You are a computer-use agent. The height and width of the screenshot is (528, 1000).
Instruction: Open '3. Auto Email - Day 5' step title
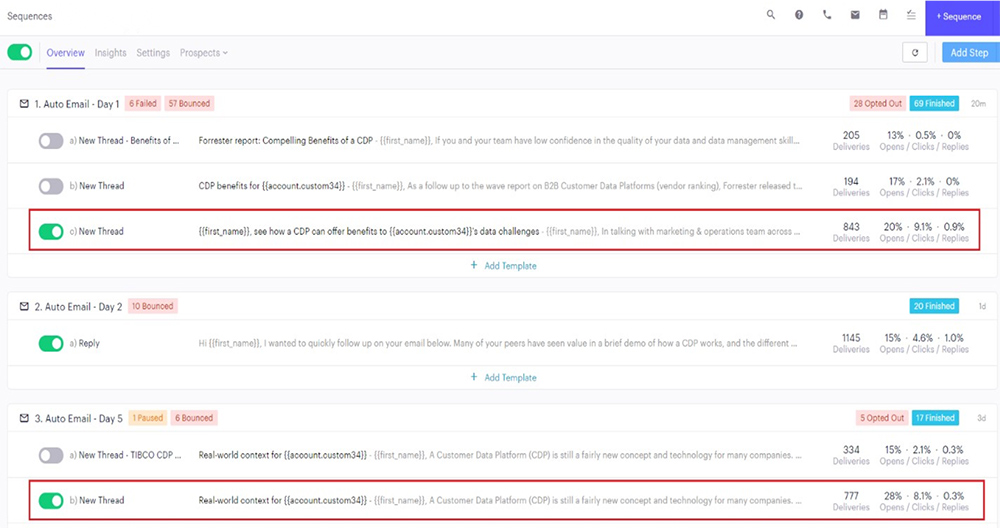(78, 419)
